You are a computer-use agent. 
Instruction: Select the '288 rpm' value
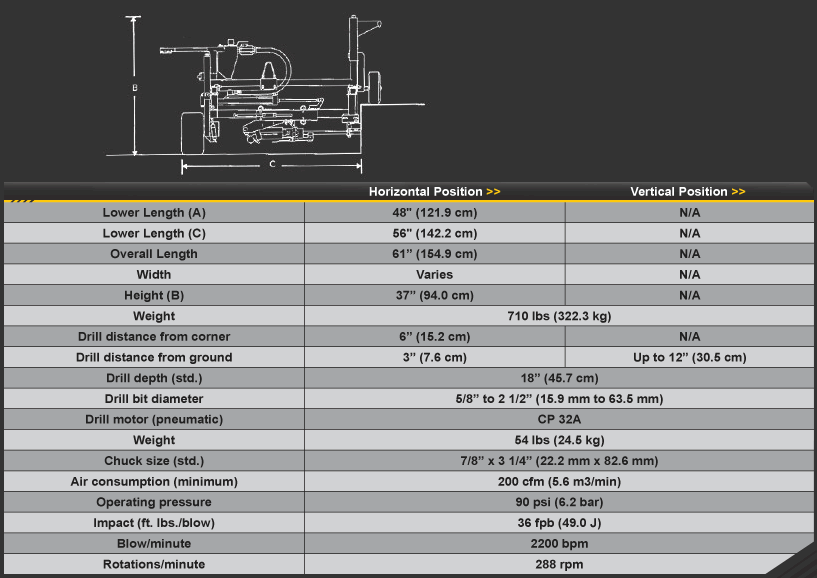tap(559, 564)
